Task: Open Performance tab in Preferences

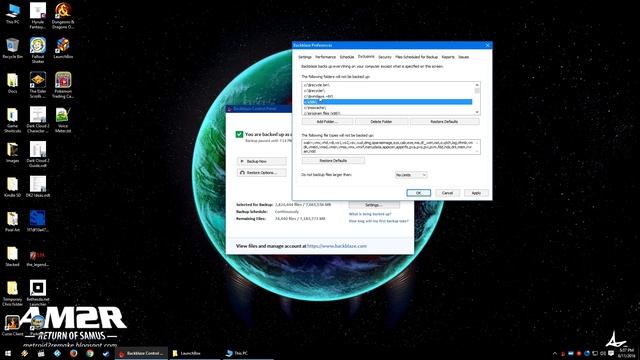Action: 325,57
